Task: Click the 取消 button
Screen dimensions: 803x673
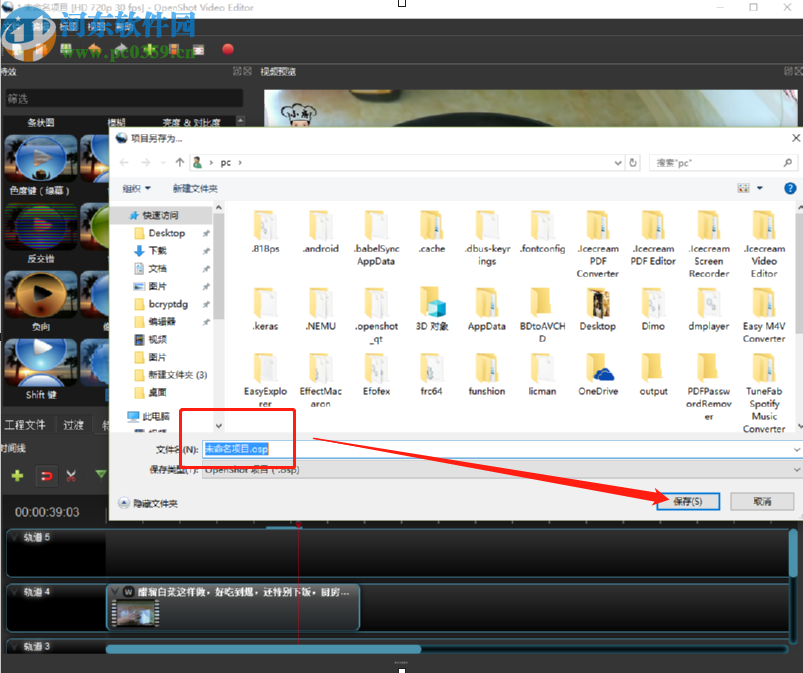Action: point(762,501)
